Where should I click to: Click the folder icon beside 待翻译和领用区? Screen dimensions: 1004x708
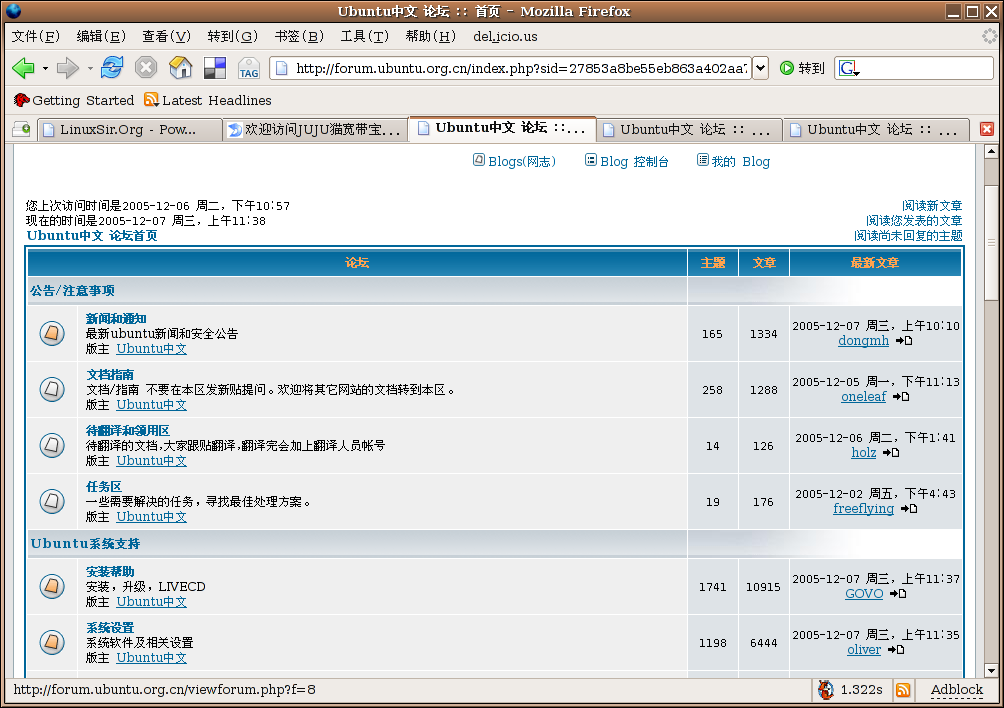52,445
